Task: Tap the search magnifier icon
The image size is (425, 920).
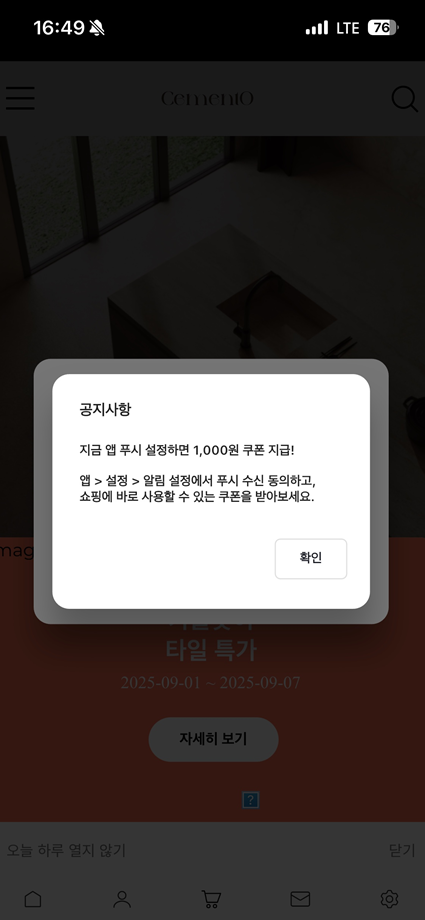Action: coord(404,99)
